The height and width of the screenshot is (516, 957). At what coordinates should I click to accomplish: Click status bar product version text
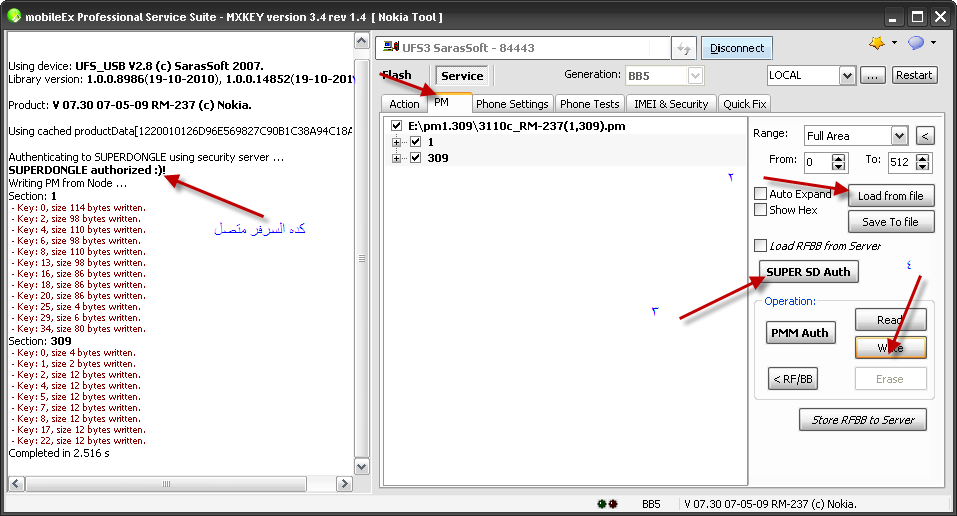[770, 504]
